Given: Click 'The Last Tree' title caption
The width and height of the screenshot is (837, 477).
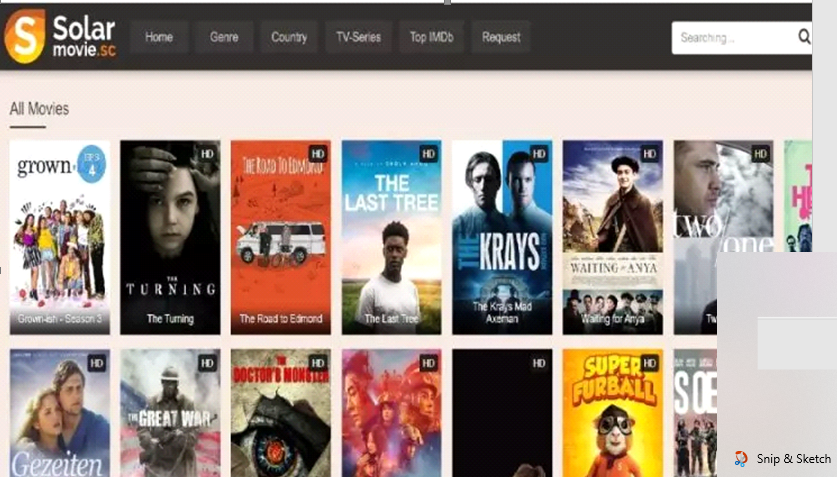Looking at the screenshot, I should (391, 319).
